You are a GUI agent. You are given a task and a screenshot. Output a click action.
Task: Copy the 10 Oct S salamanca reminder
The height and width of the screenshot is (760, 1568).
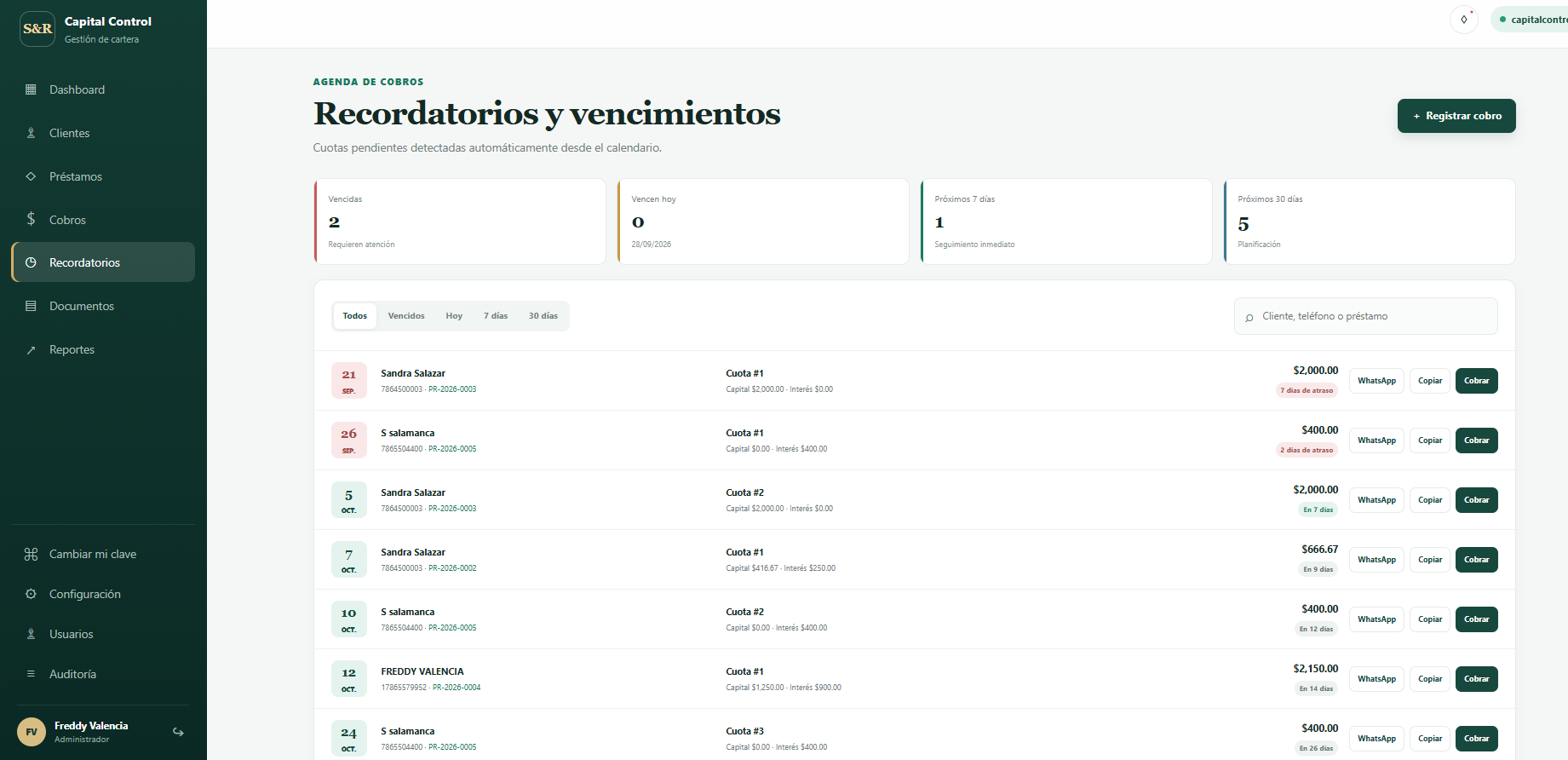click(1430, 619)
